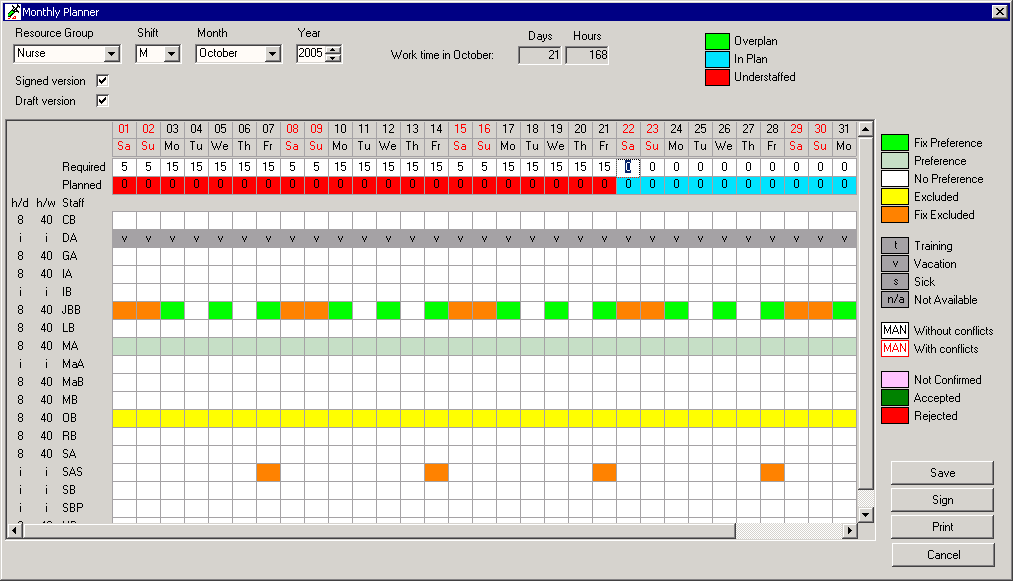Close the Monthly Planner window

[999, 11]
